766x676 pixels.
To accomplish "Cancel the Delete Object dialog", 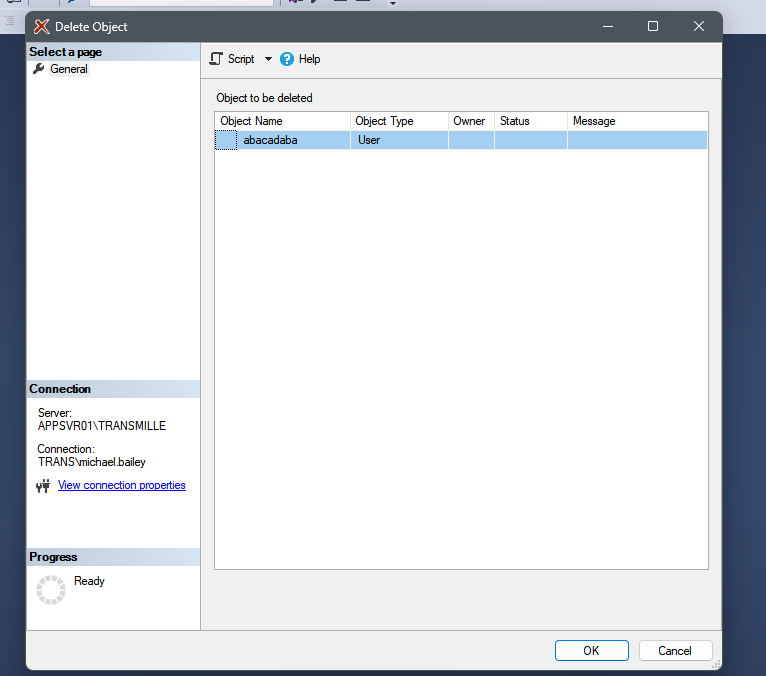I will coord(675,651).
